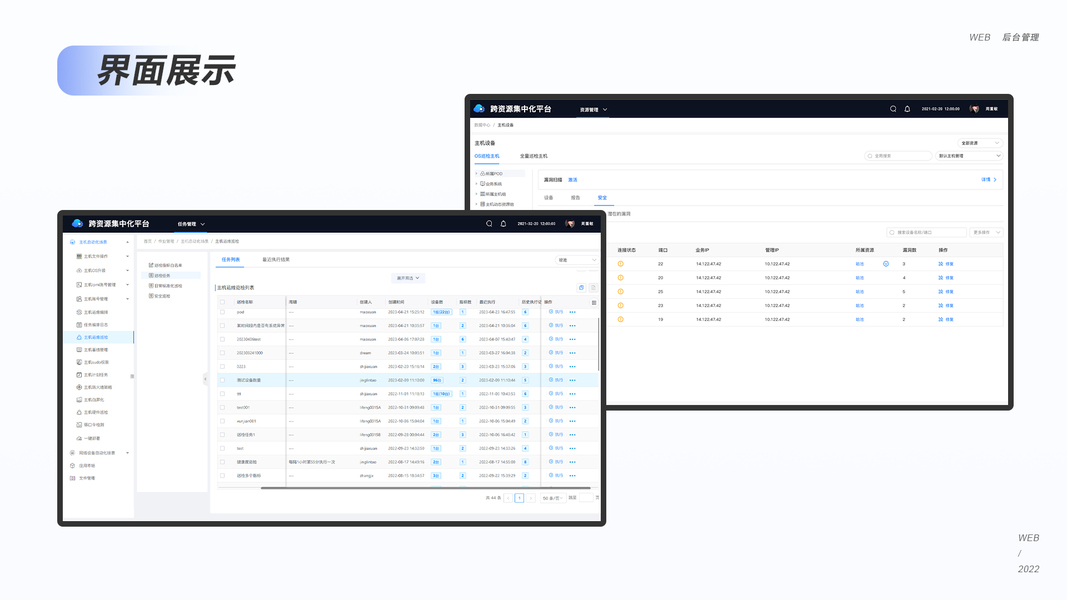Viewport: 1067px width, 600px height.
Task: Click the 修复 link for port 19
Action: [947, 319]
